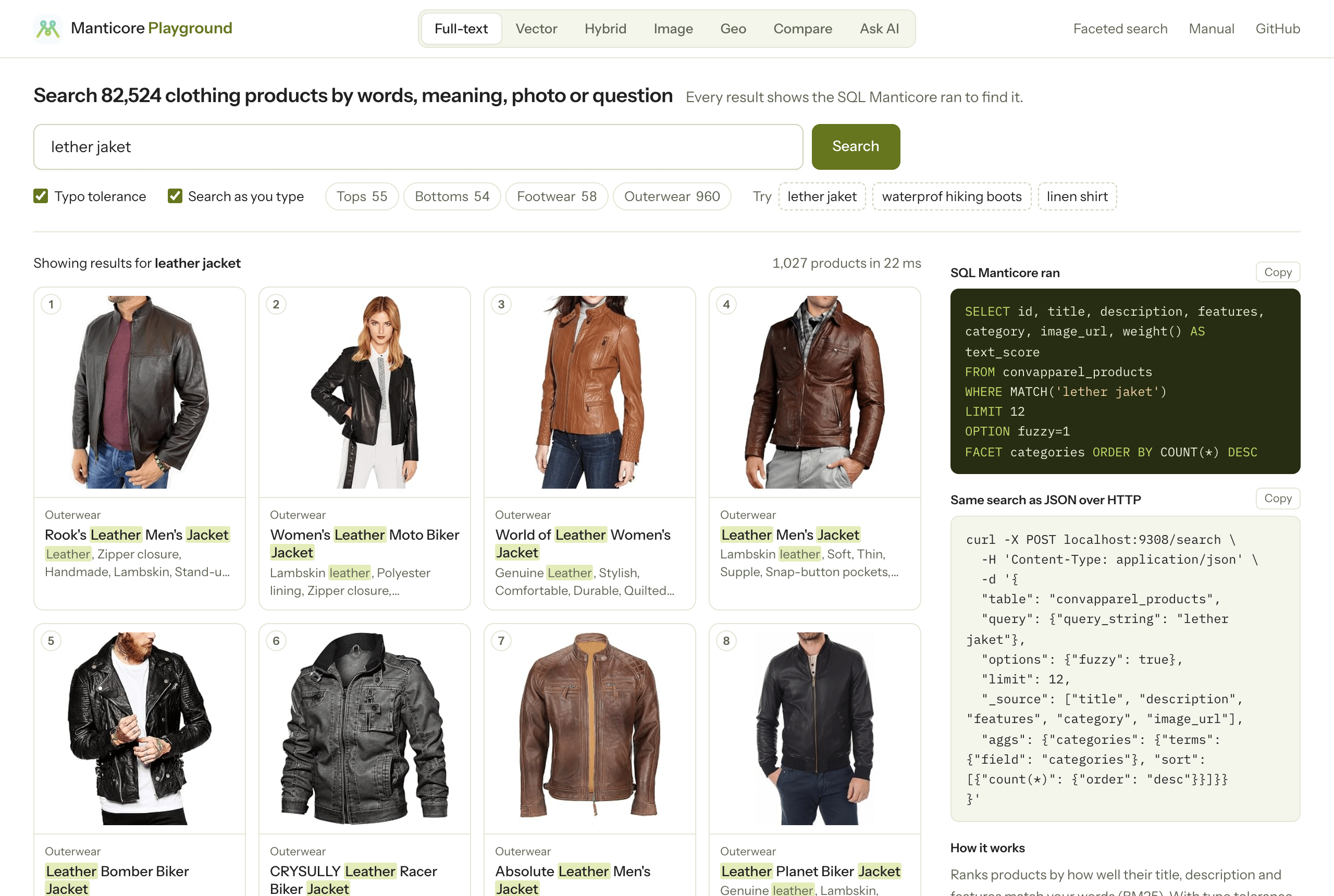Image resolution: width=1334 pixels, height=896 pixels.
Task: Click the title World of Leather Women's Jacket
Action: click(583, 543)
